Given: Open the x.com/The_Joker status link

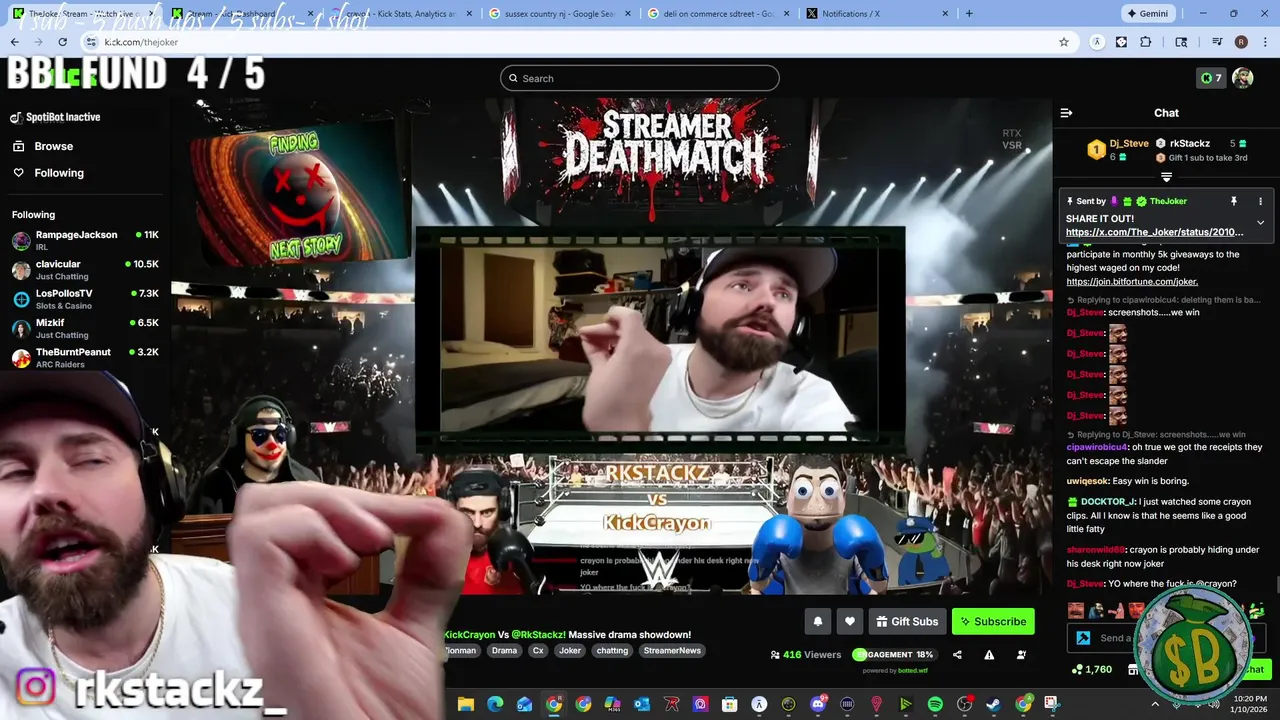Looking at the screenshot, I should click(1154, 232).
